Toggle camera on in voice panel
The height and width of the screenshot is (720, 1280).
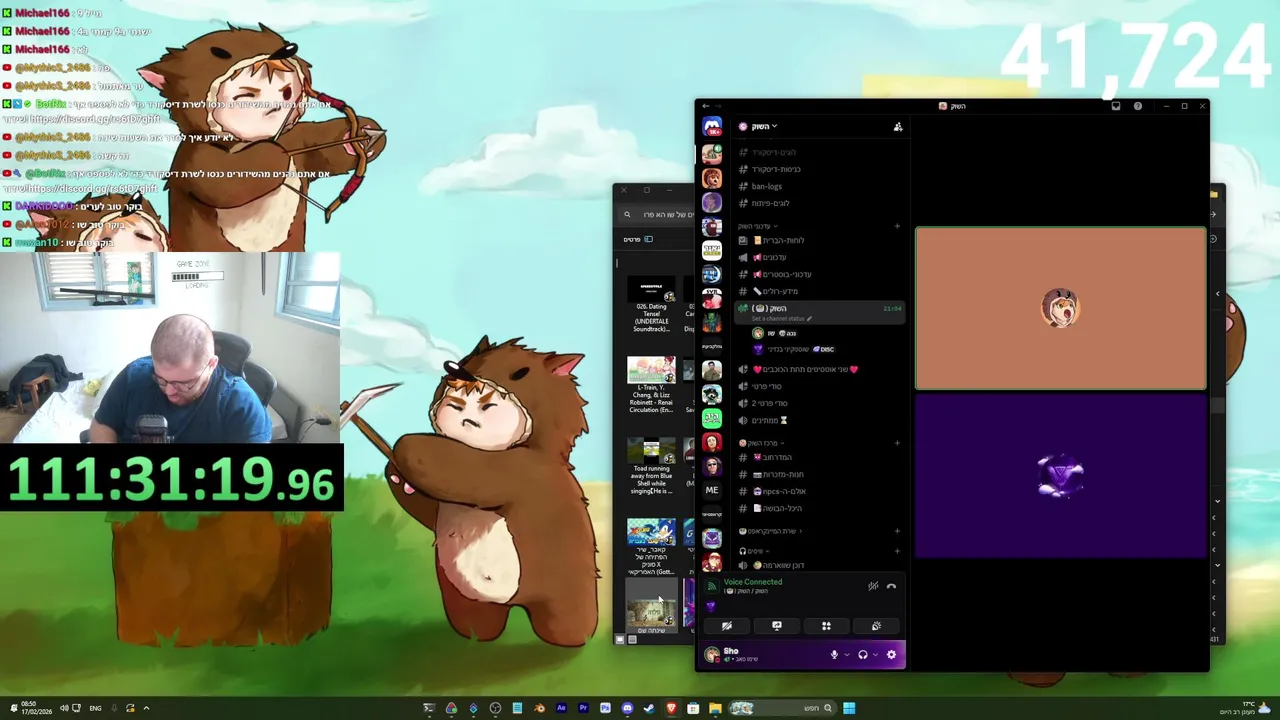pyautogui.click(x=727, y=626)
